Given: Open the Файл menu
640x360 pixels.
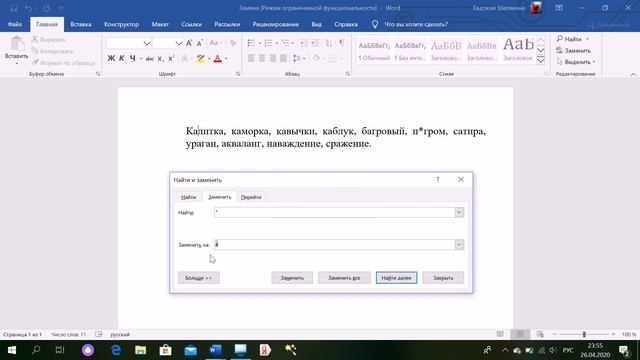Looking at the screenshot, I should (x=15, y=24).
